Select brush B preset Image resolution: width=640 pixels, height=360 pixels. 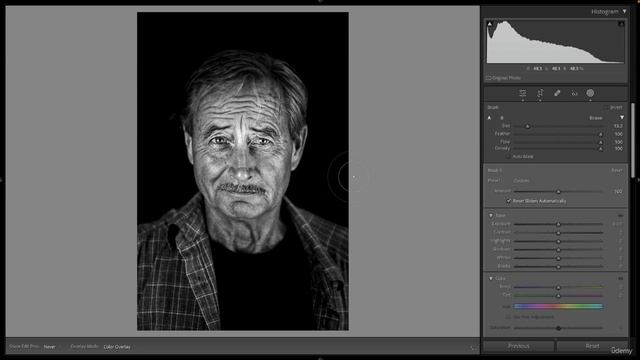click(x=502, y=118)
